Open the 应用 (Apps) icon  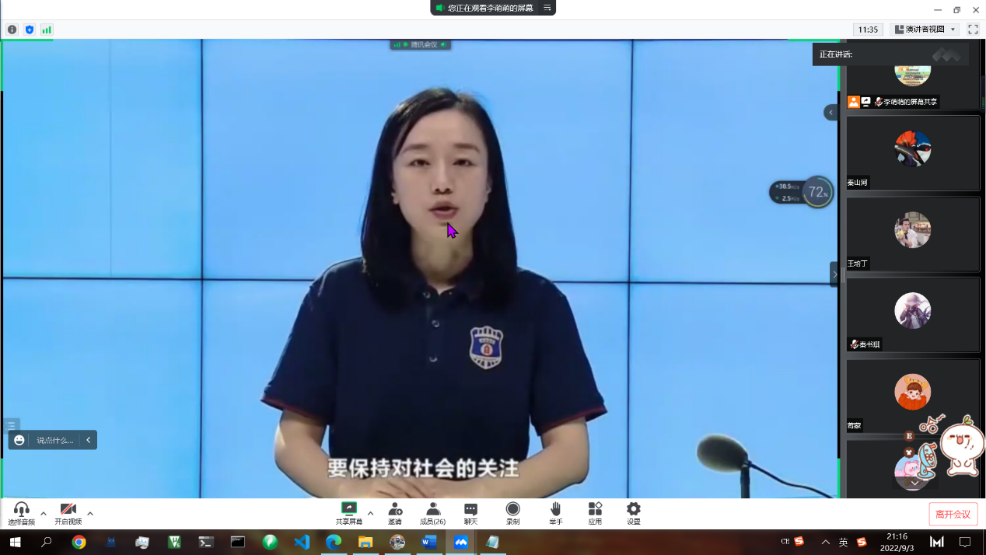(x=595, y=512)
